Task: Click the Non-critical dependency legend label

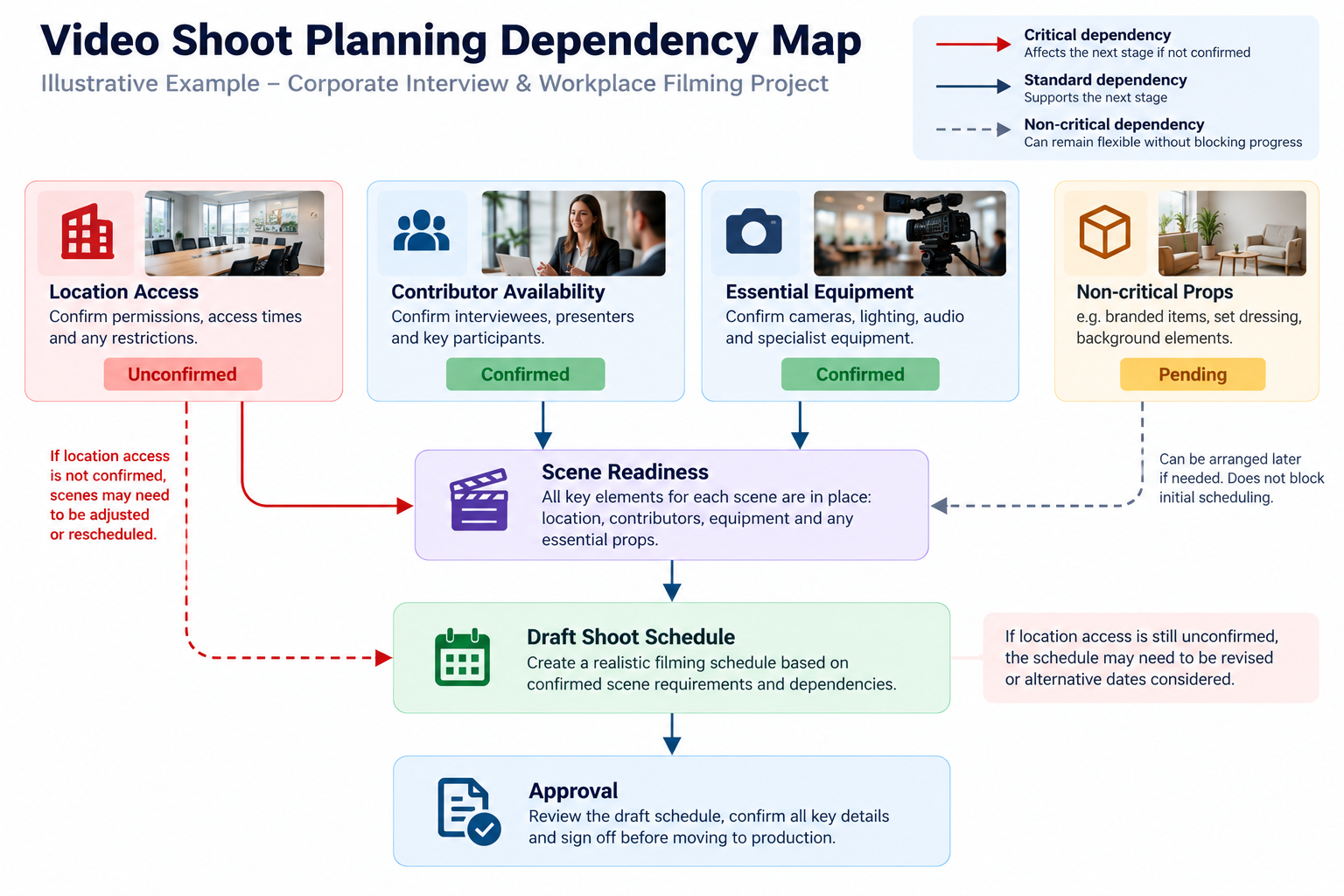Action: 1114,124
